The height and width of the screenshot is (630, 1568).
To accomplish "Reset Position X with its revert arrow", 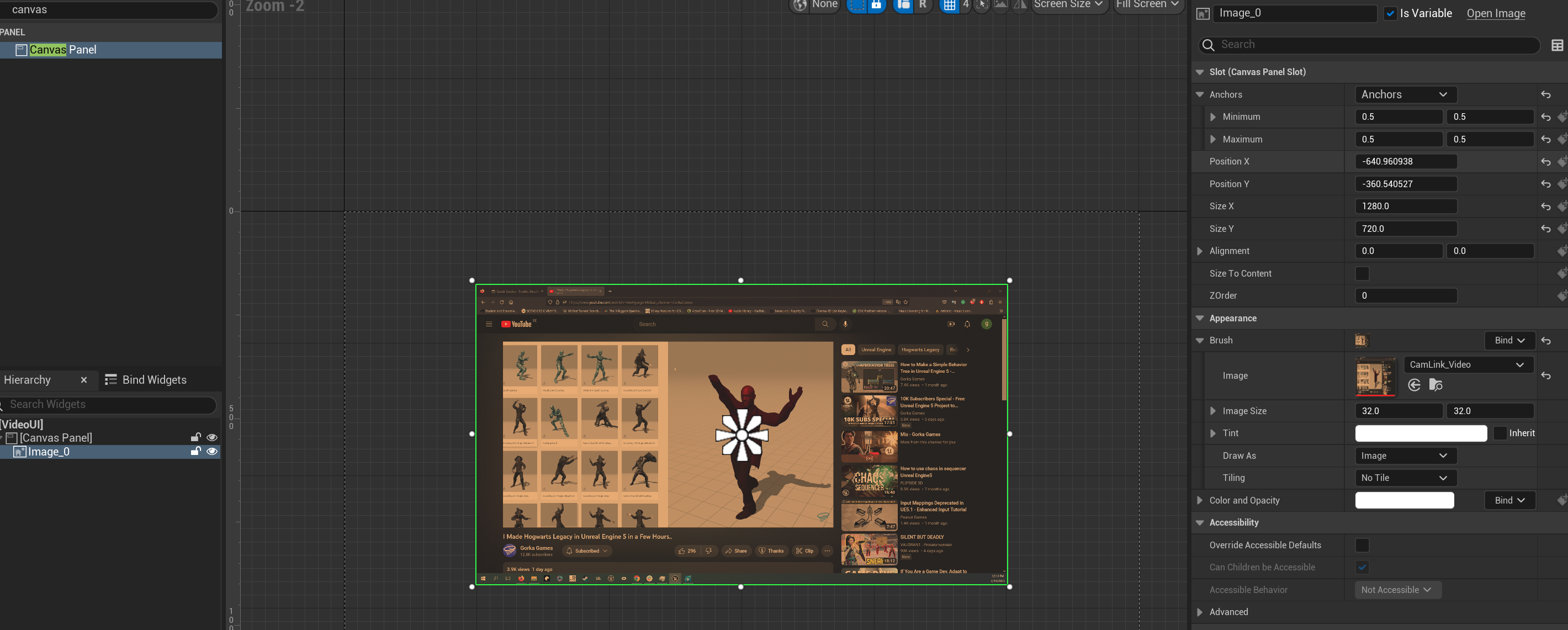I will coord(1545,162).
